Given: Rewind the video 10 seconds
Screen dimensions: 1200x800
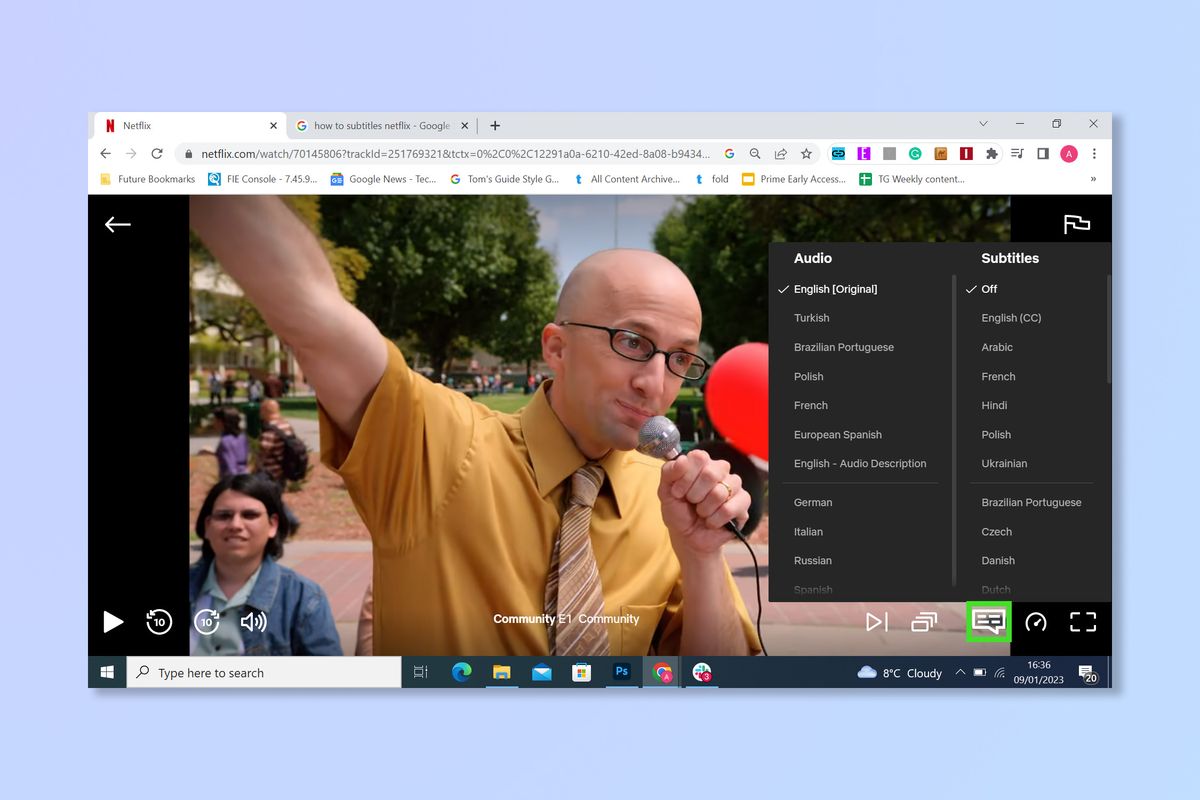Looking at the screenshot, I should [159, 621].
